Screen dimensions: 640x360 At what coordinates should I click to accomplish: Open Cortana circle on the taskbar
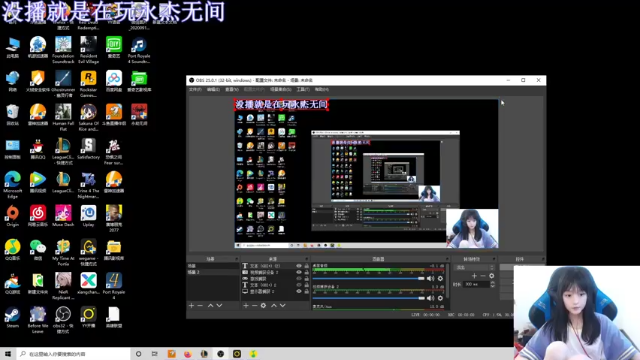[138, 354]
